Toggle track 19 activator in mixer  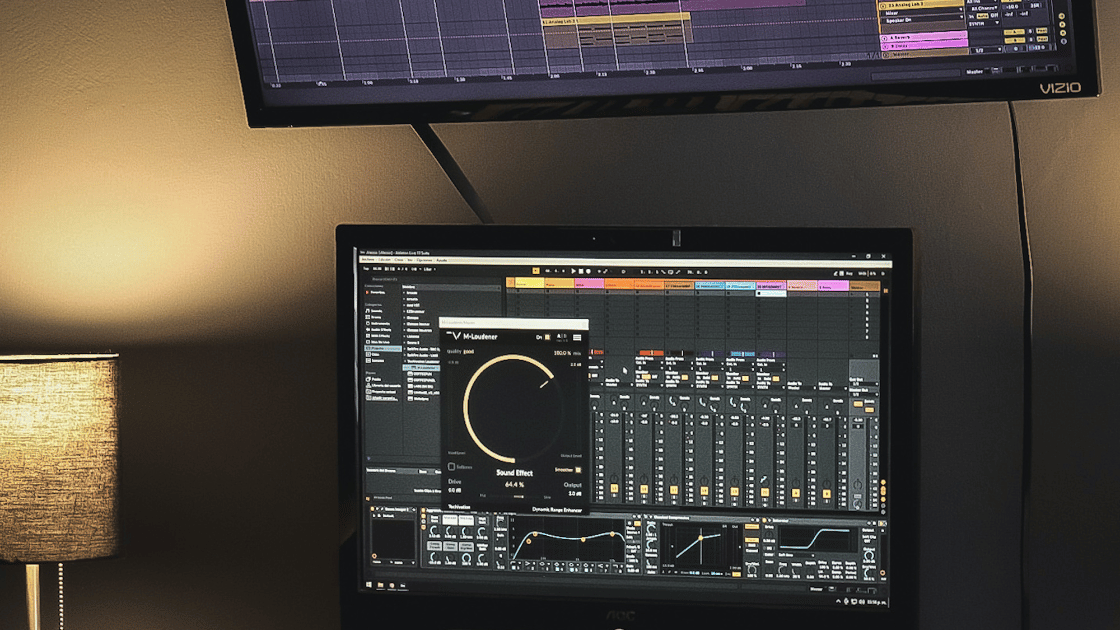pos(735,492)
